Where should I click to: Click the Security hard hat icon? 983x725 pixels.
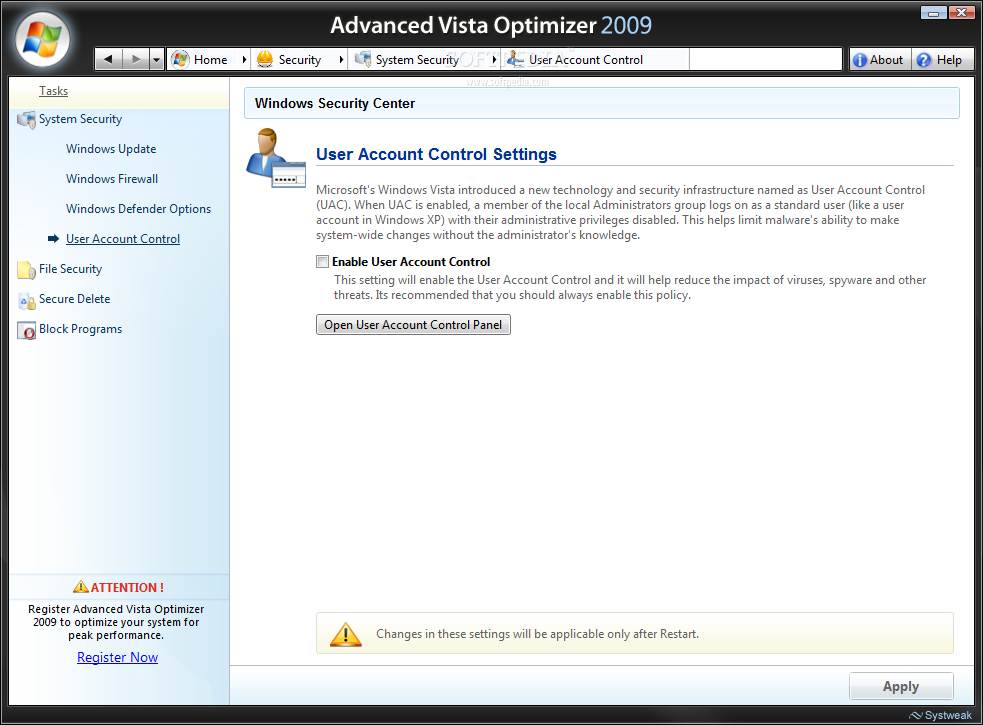pos(265,59)
